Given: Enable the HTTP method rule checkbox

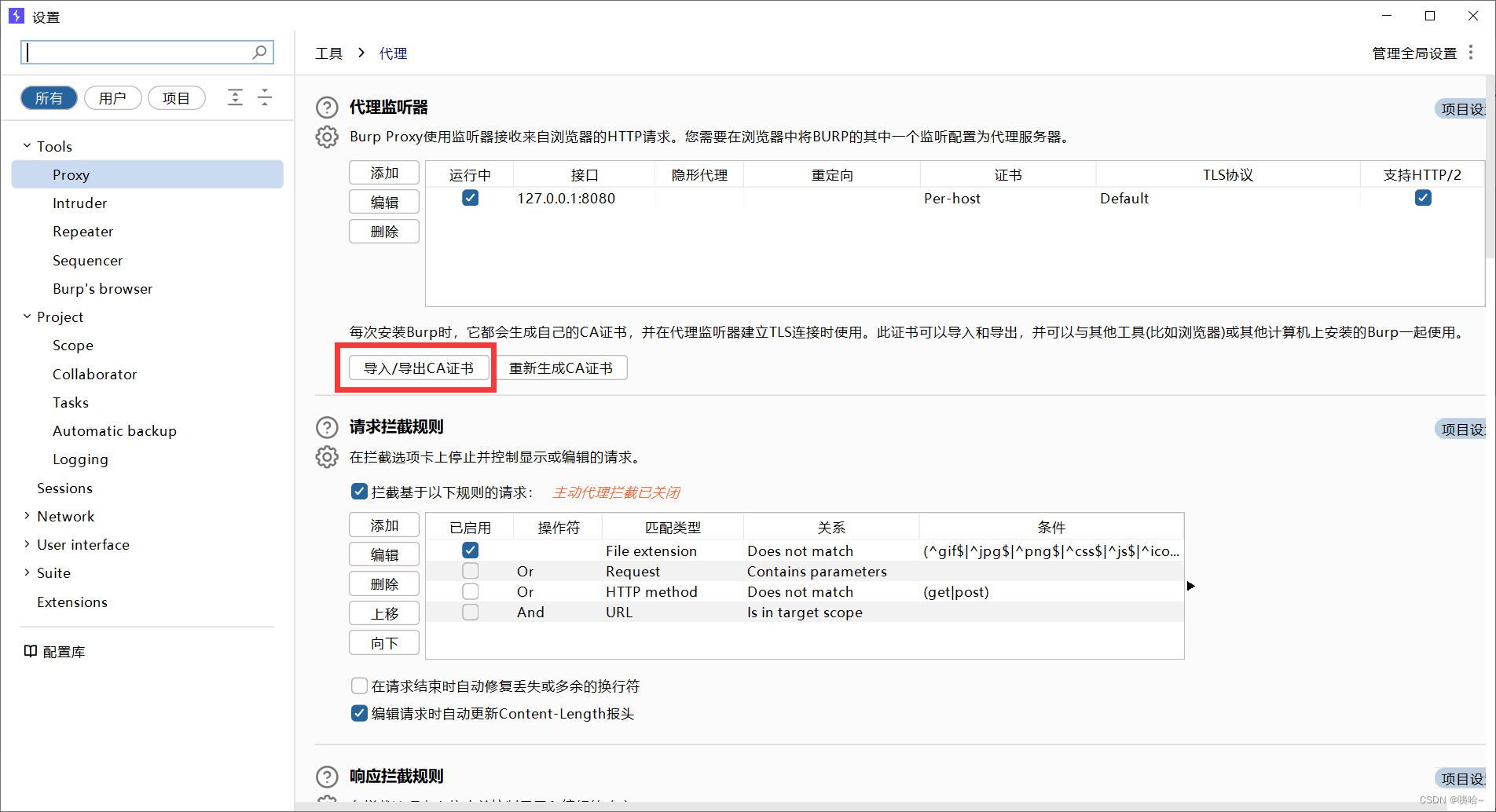Looking at the screenshot, I should 471,591.
